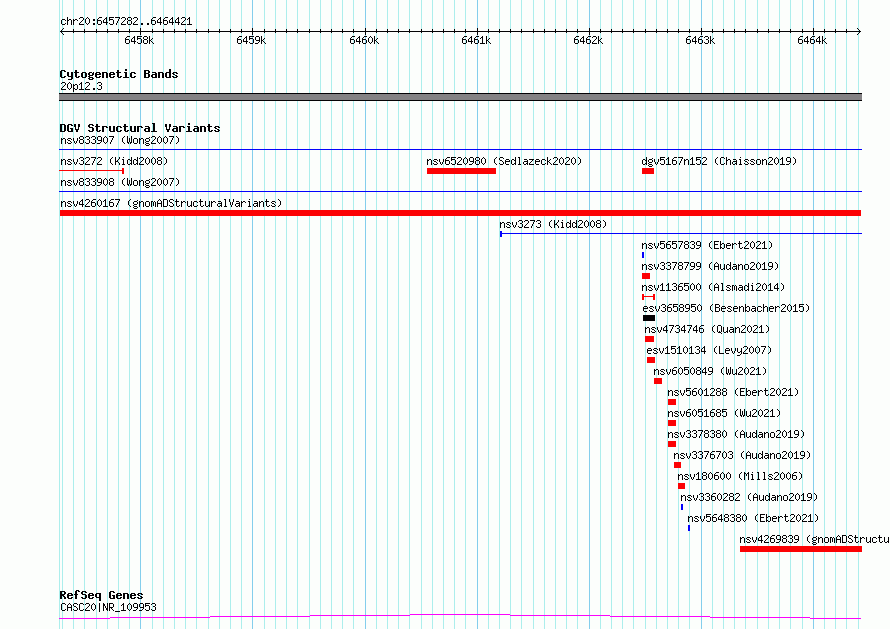Collapse the Cytogenetic Bands track title

(x=119, y=74)
